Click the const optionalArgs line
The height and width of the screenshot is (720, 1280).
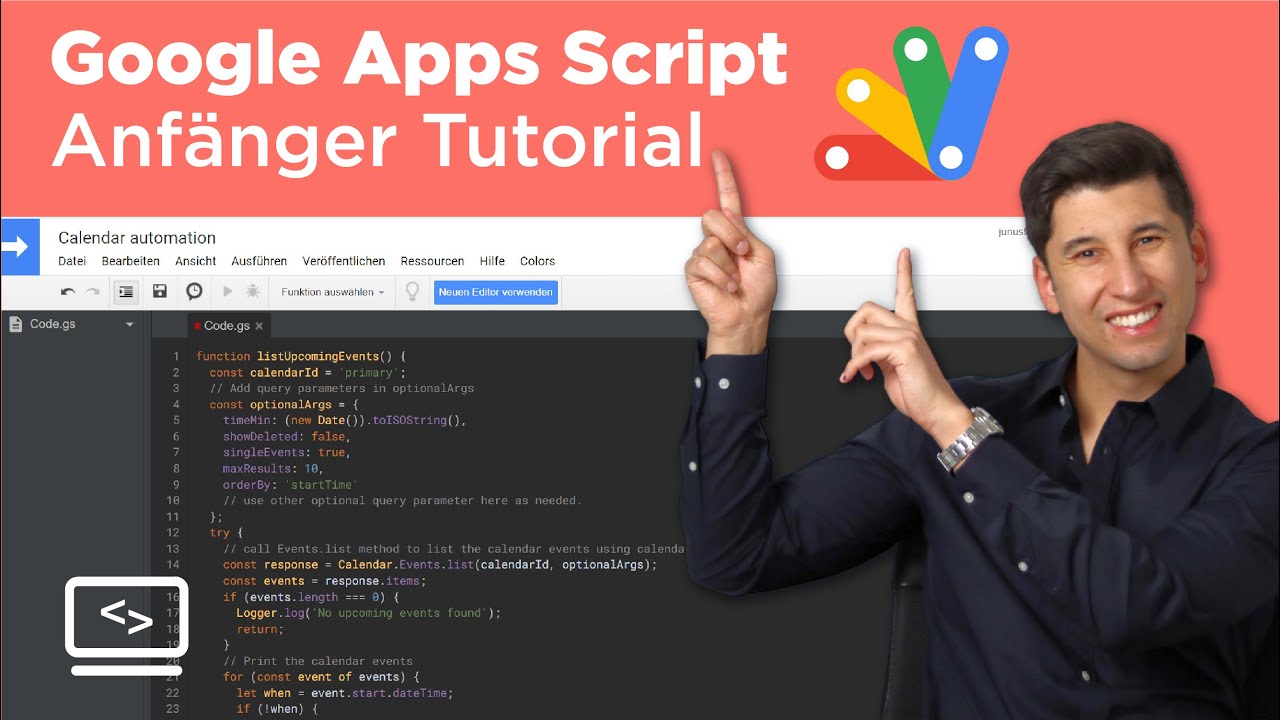(284, 404)
